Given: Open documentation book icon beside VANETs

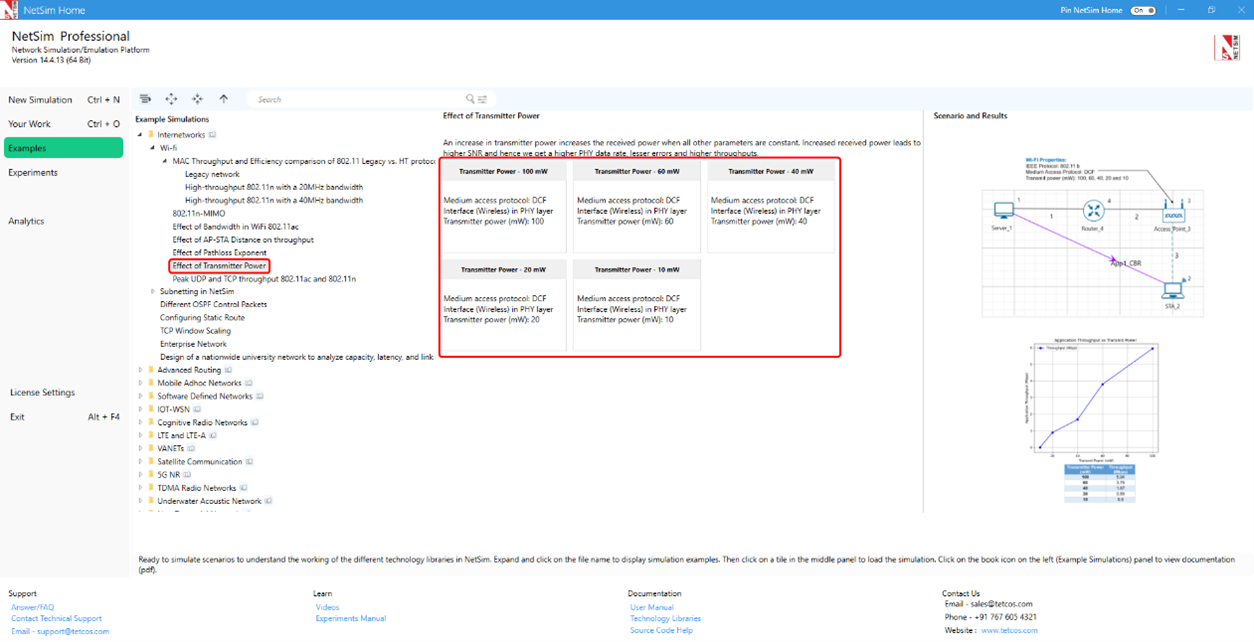Looking at the screenshot, I should [x=192, y=449].
